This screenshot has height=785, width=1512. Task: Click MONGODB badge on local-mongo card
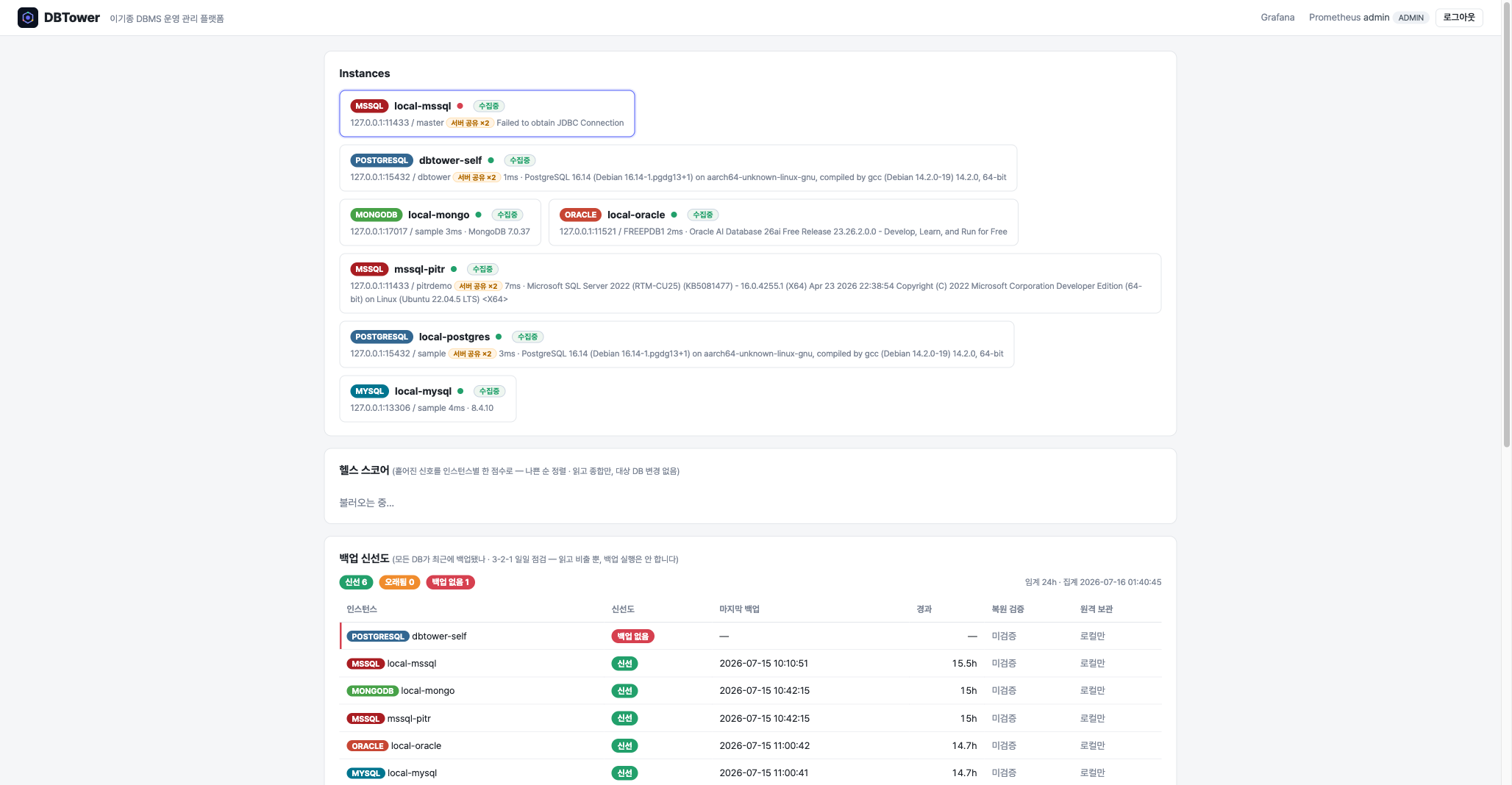377,215
